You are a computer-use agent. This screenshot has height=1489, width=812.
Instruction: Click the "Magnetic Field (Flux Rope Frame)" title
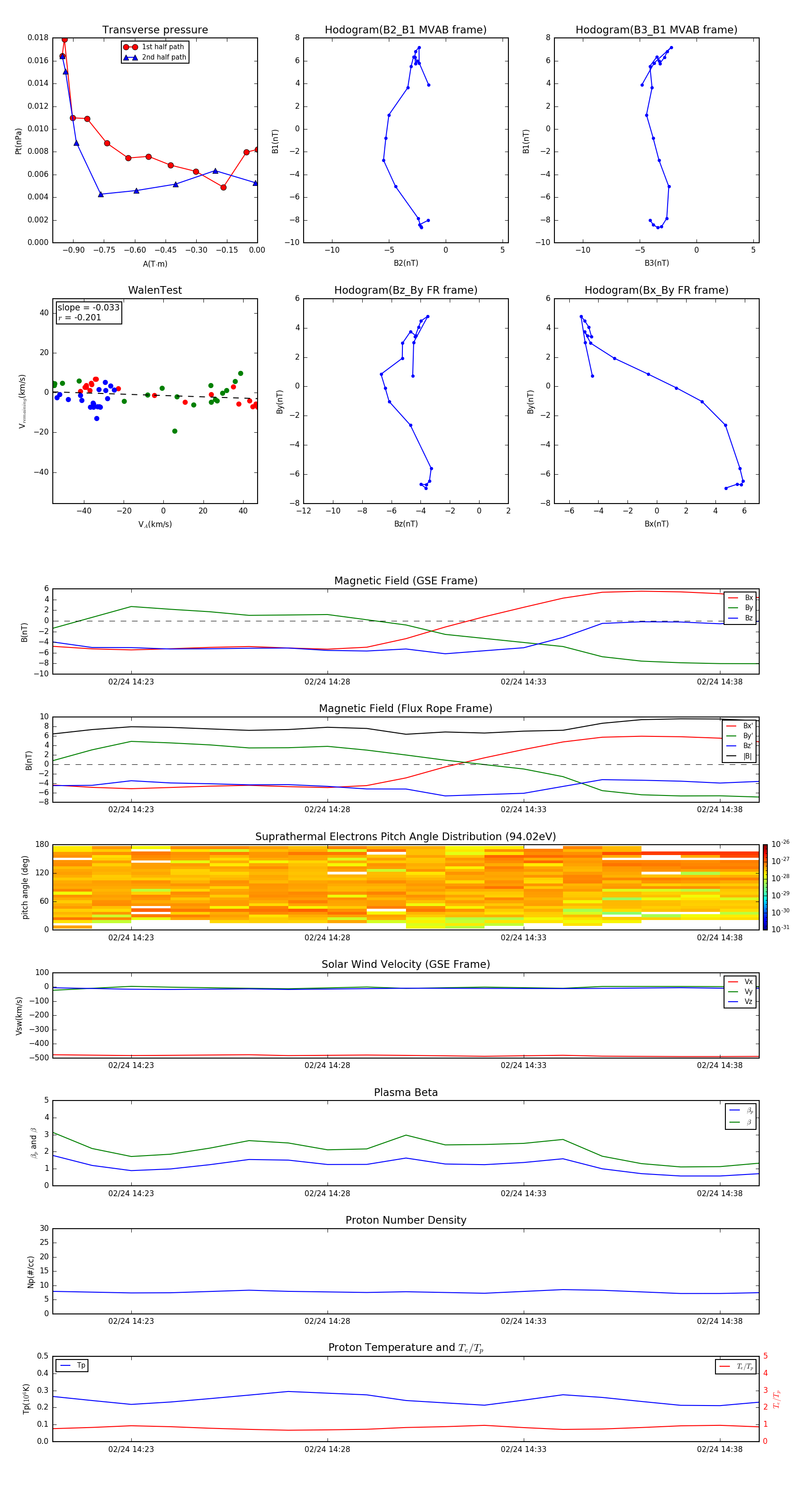tap(406, 709)
